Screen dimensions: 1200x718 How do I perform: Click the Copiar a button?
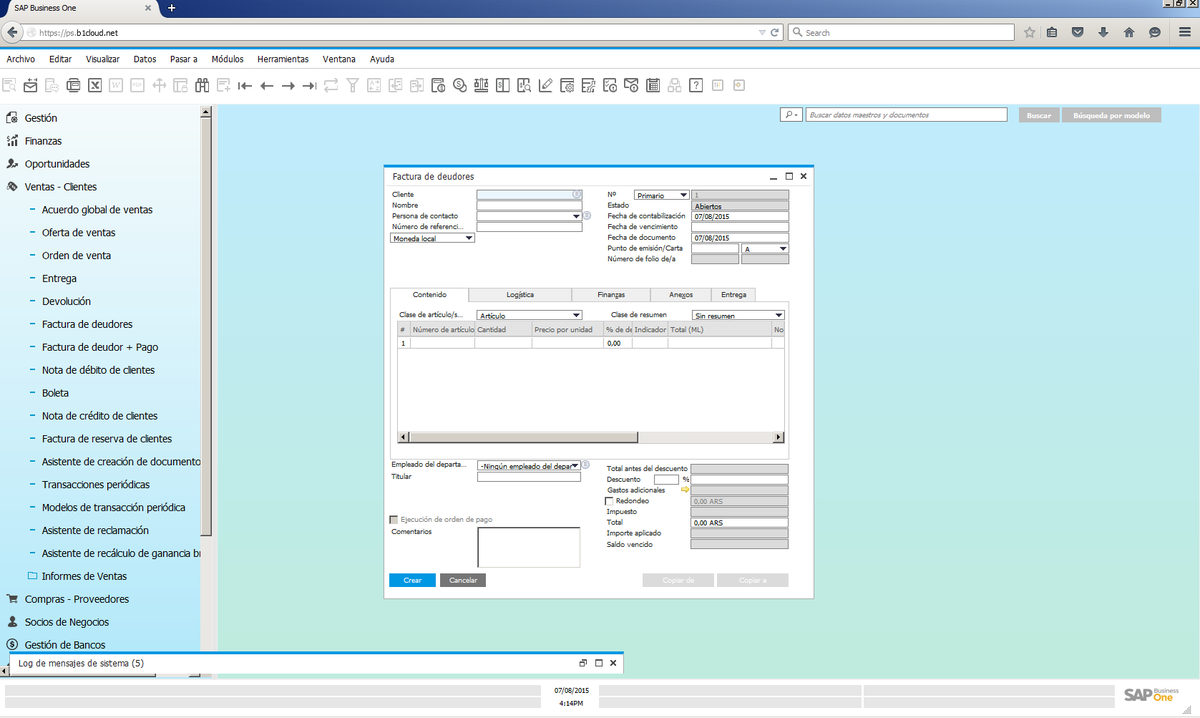coord(752,580)
